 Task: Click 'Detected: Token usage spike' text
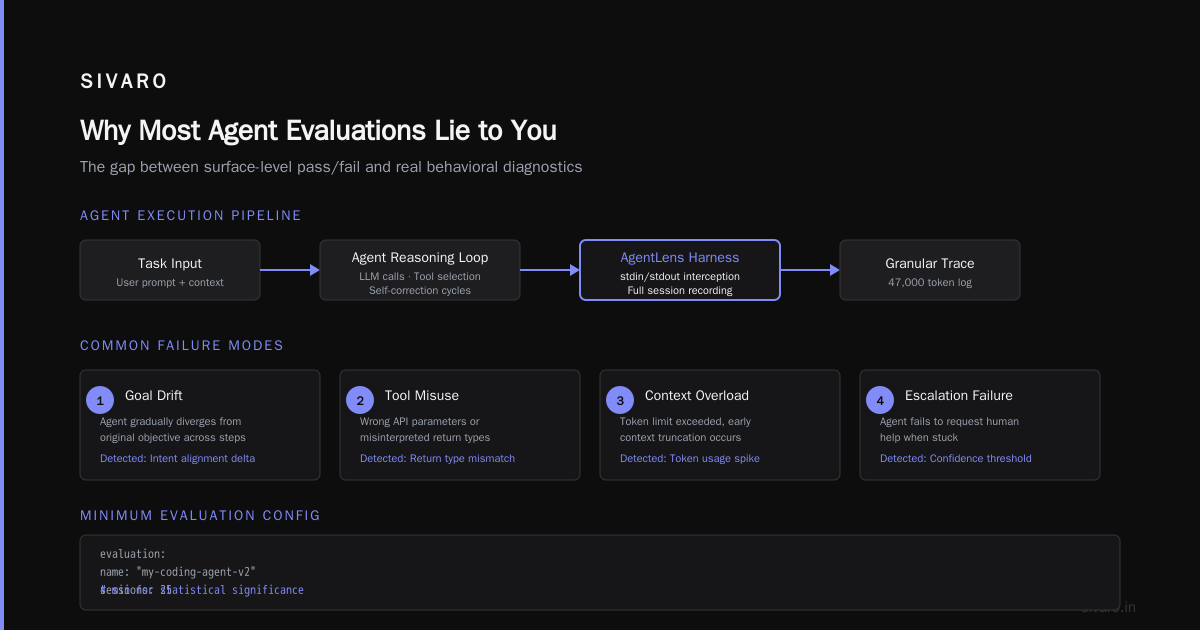[x=690, y=458]
